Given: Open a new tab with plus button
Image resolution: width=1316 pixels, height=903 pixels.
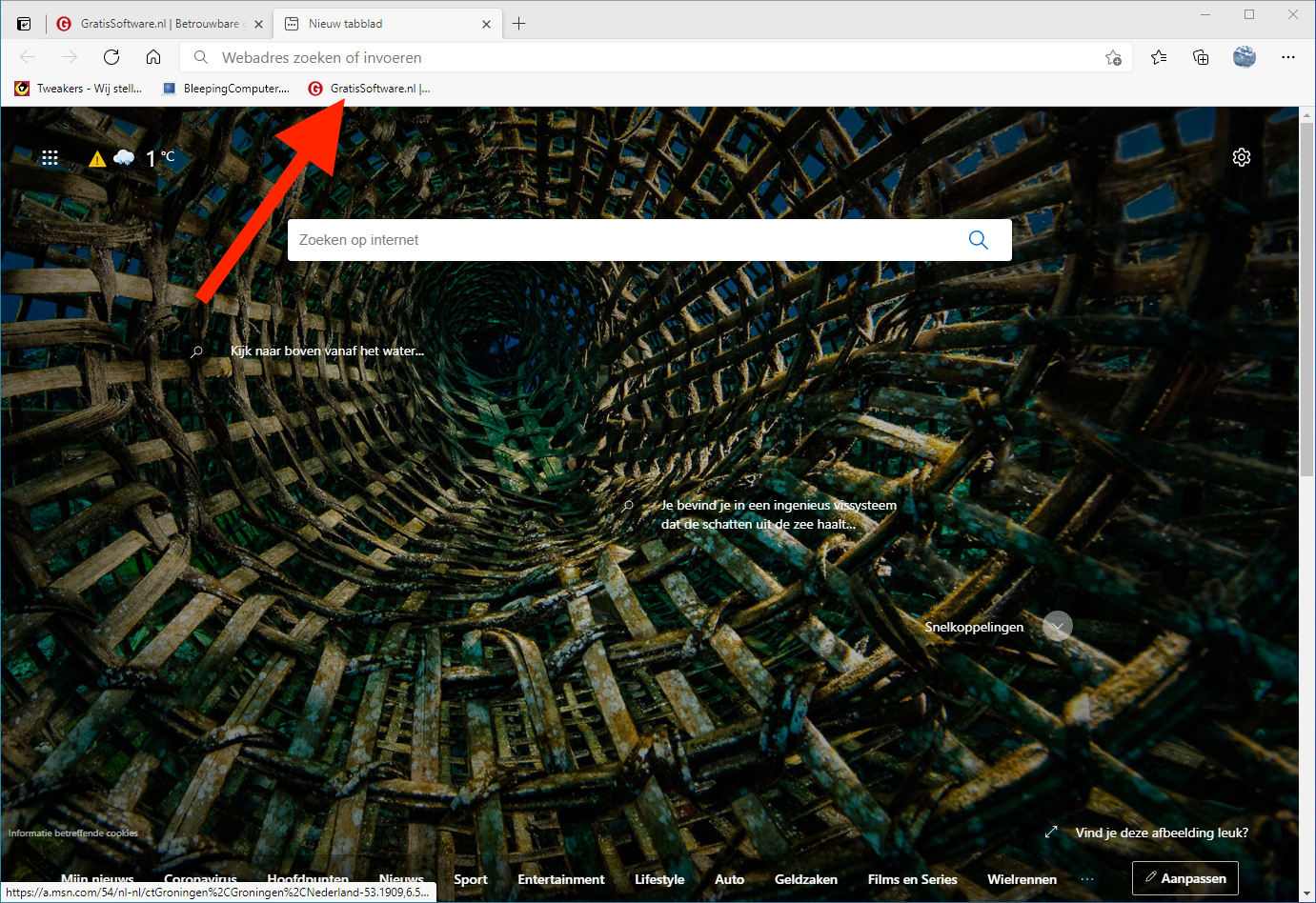Looking at the screenshot, I should [519, 24].
